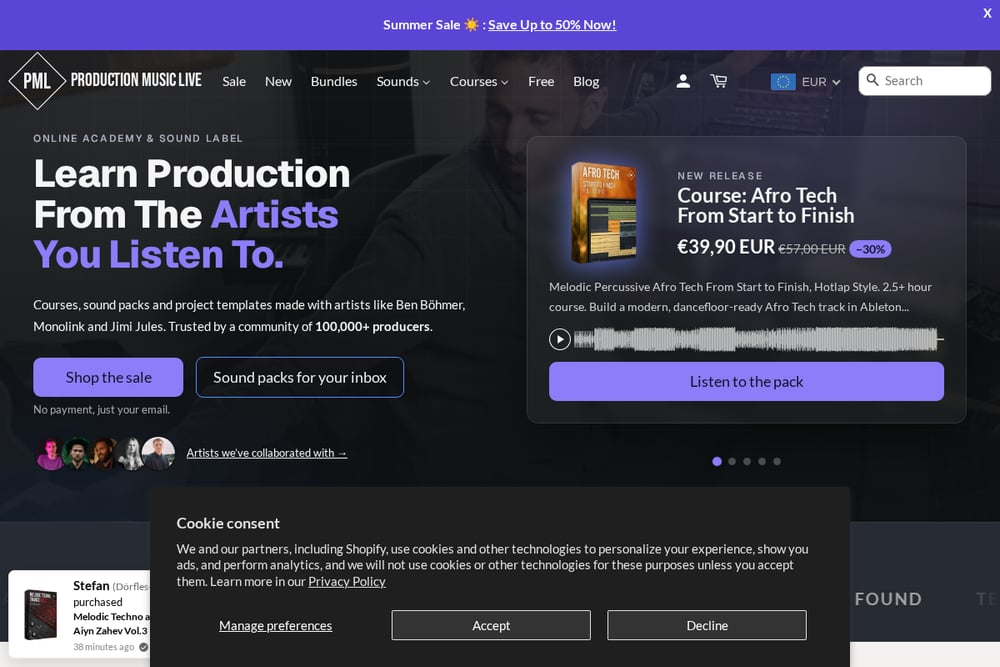This screenshot has width=1000, height=667.
Task: Click the Melodic Techno pack thumbnail in notification
Action: (x=40, y=614)
